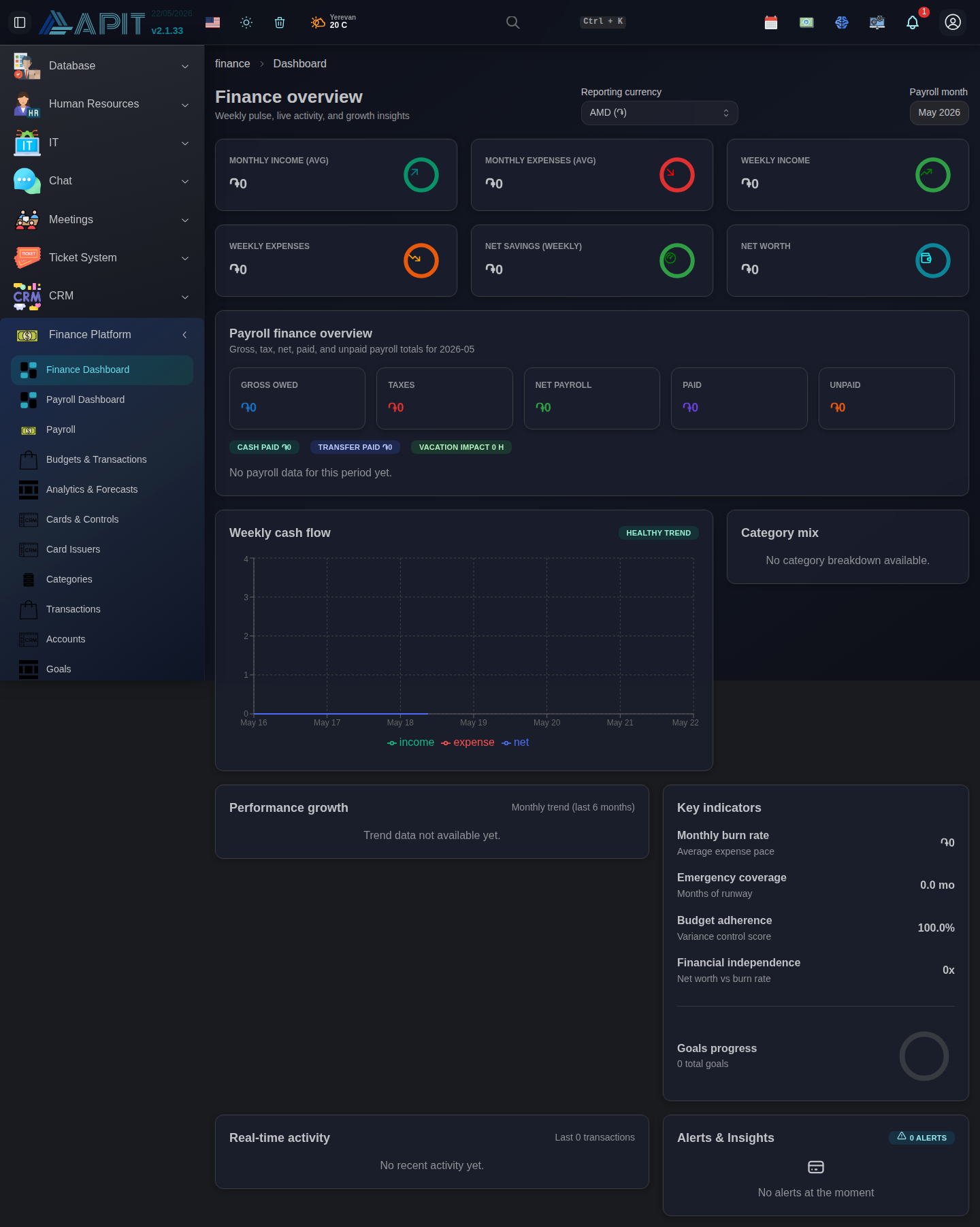Click the Finance Platform cash icon
980x1227 pixels.
27,335
